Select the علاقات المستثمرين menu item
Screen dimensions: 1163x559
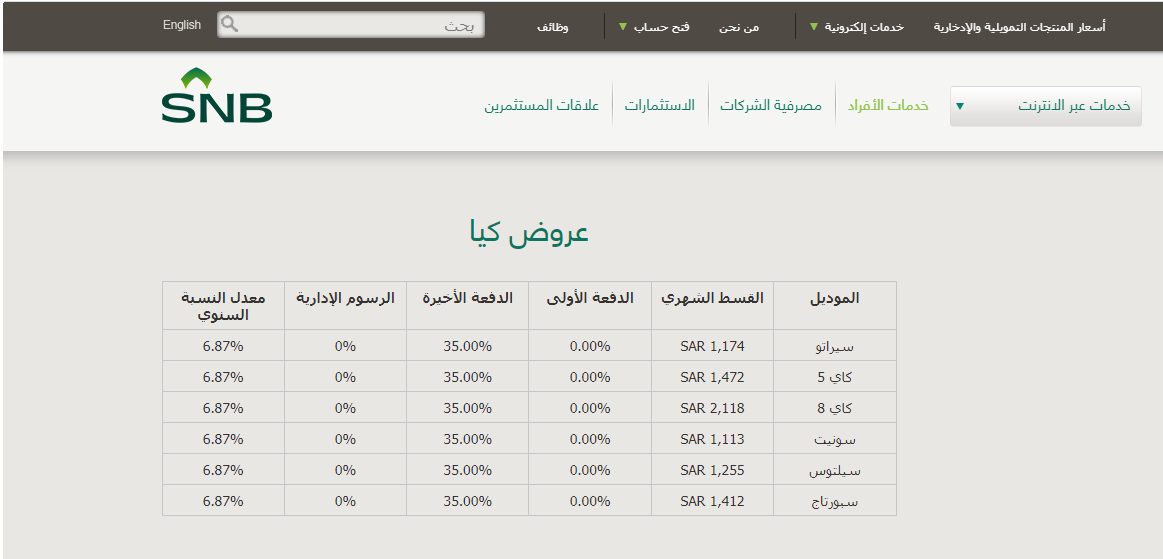click(x=542, y=105)
